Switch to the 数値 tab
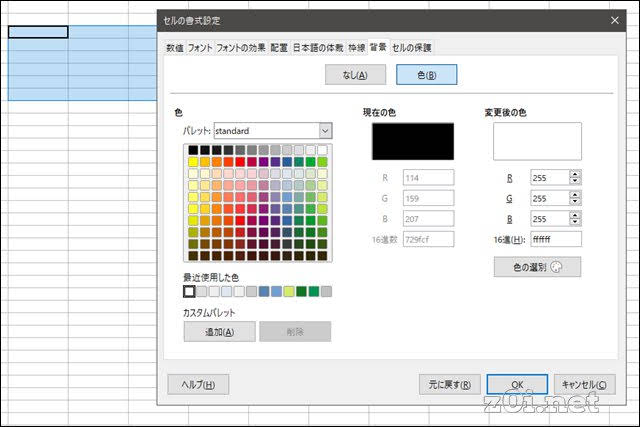Image resolution: width=640 pixels, height=427 pixels. click(175, 48)
